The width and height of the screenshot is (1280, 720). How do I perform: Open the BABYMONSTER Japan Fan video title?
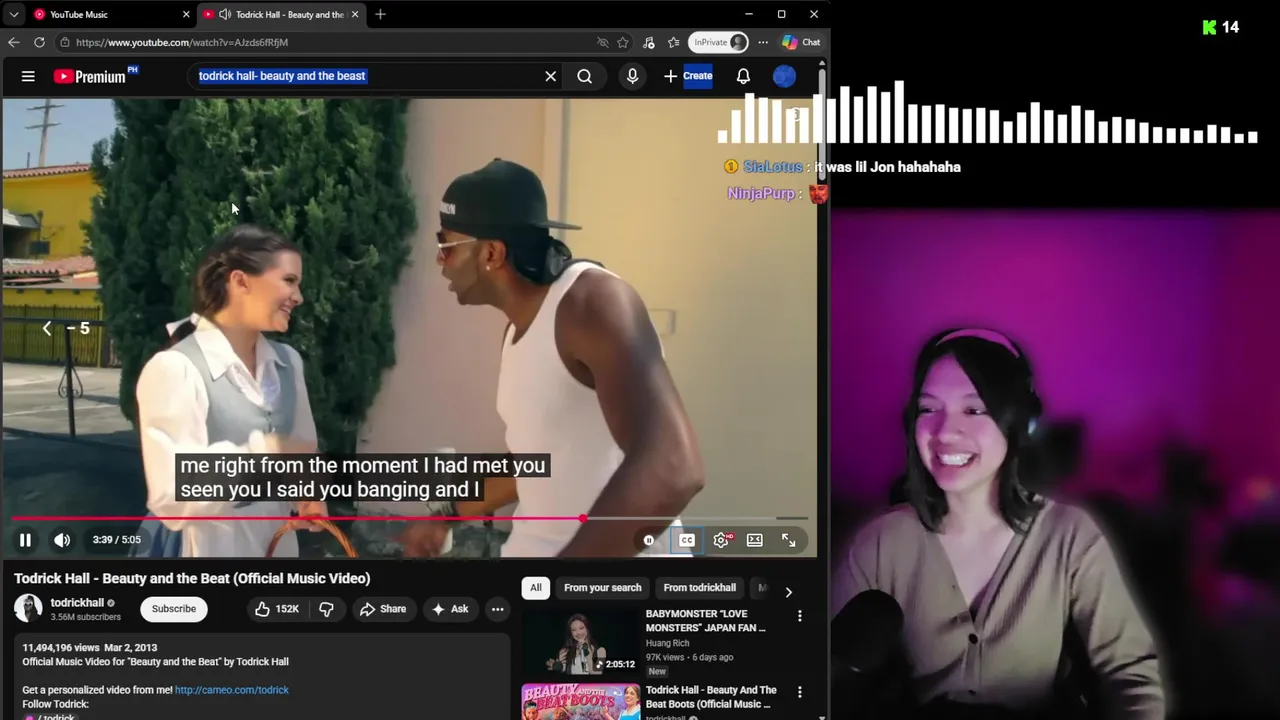tap(705, 621)
